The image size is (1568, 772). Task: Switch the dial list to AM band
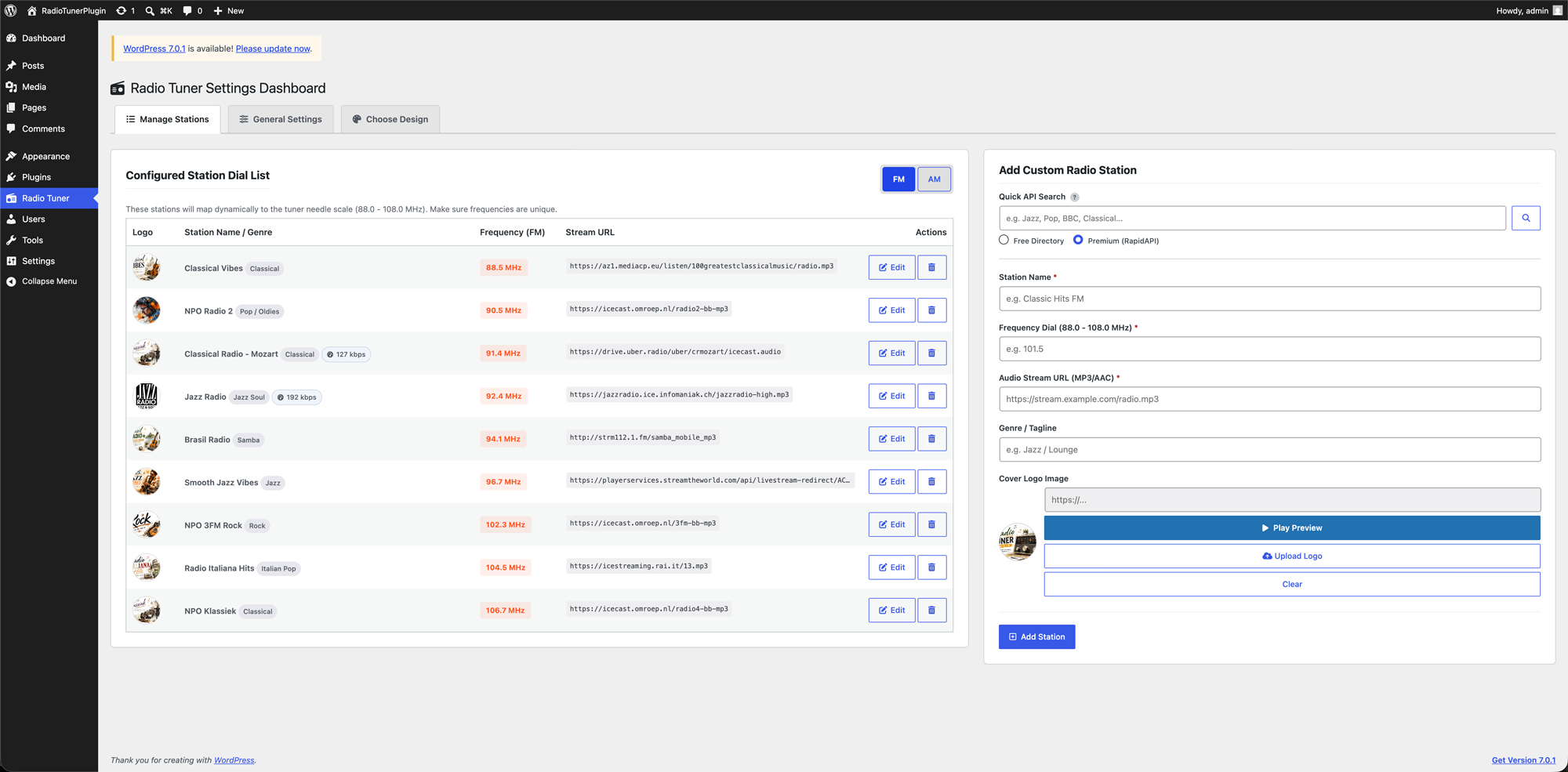[x=934, y=179]
